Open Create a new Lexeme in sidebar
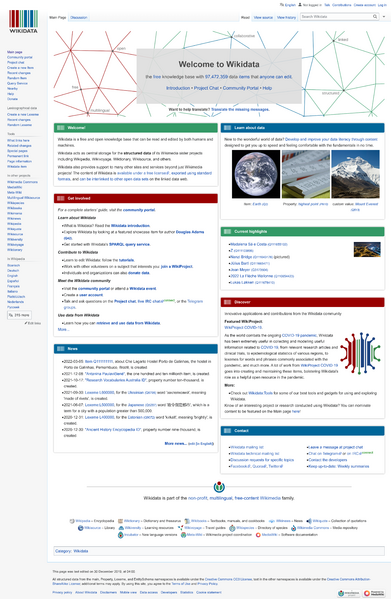 pyautogui.click(x=23, y=115)
